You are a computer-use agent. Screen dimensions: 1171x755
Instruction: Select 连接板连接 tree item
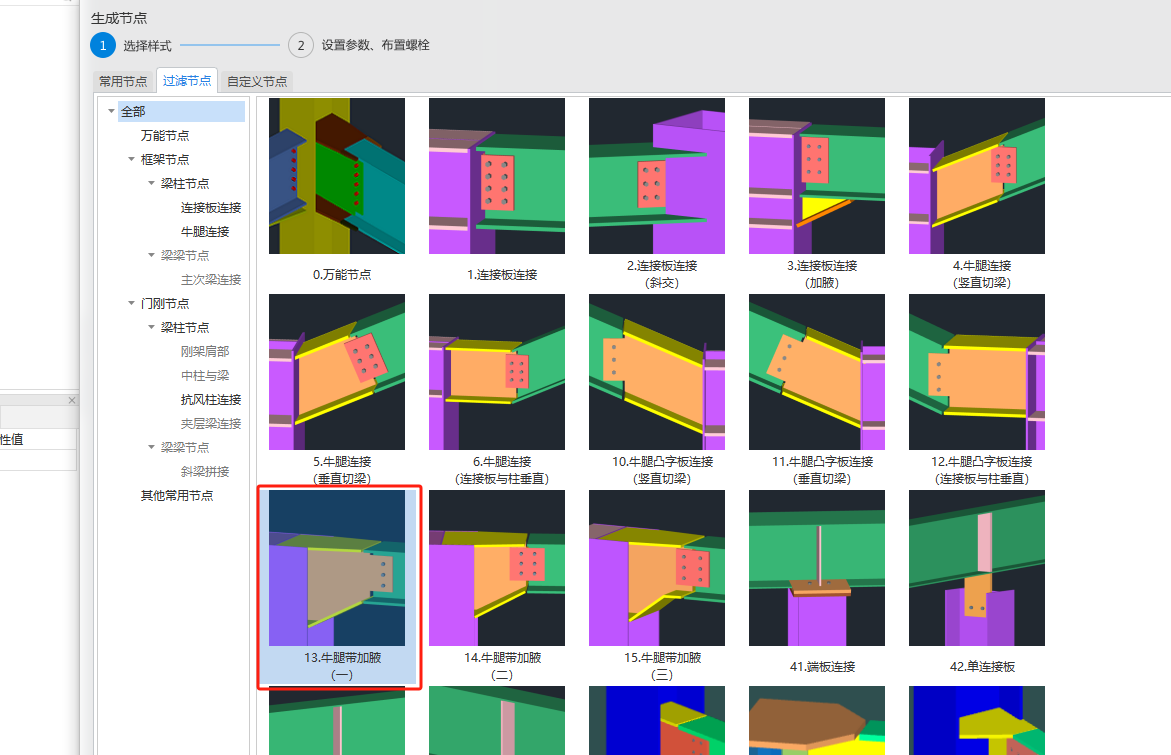(211, 208)
